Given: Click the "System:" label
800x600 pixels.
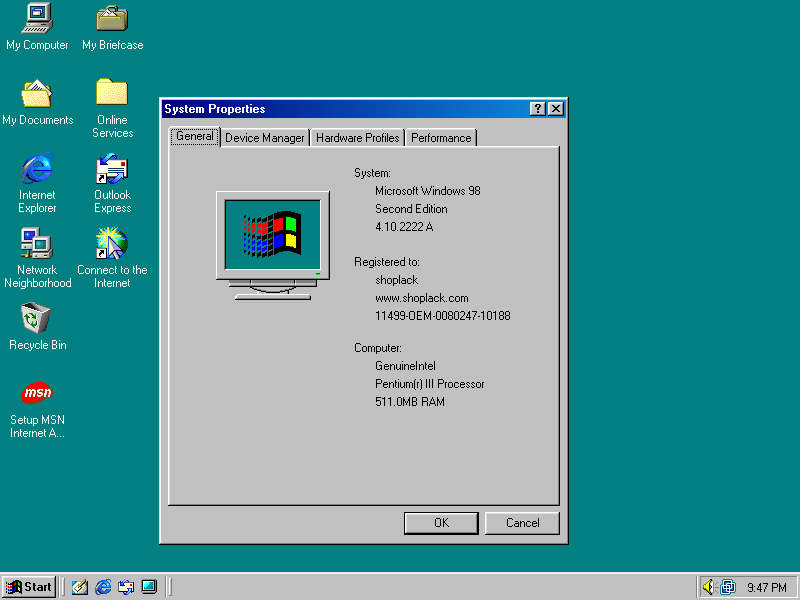Looking at the screenshot, I should (372, 173).
